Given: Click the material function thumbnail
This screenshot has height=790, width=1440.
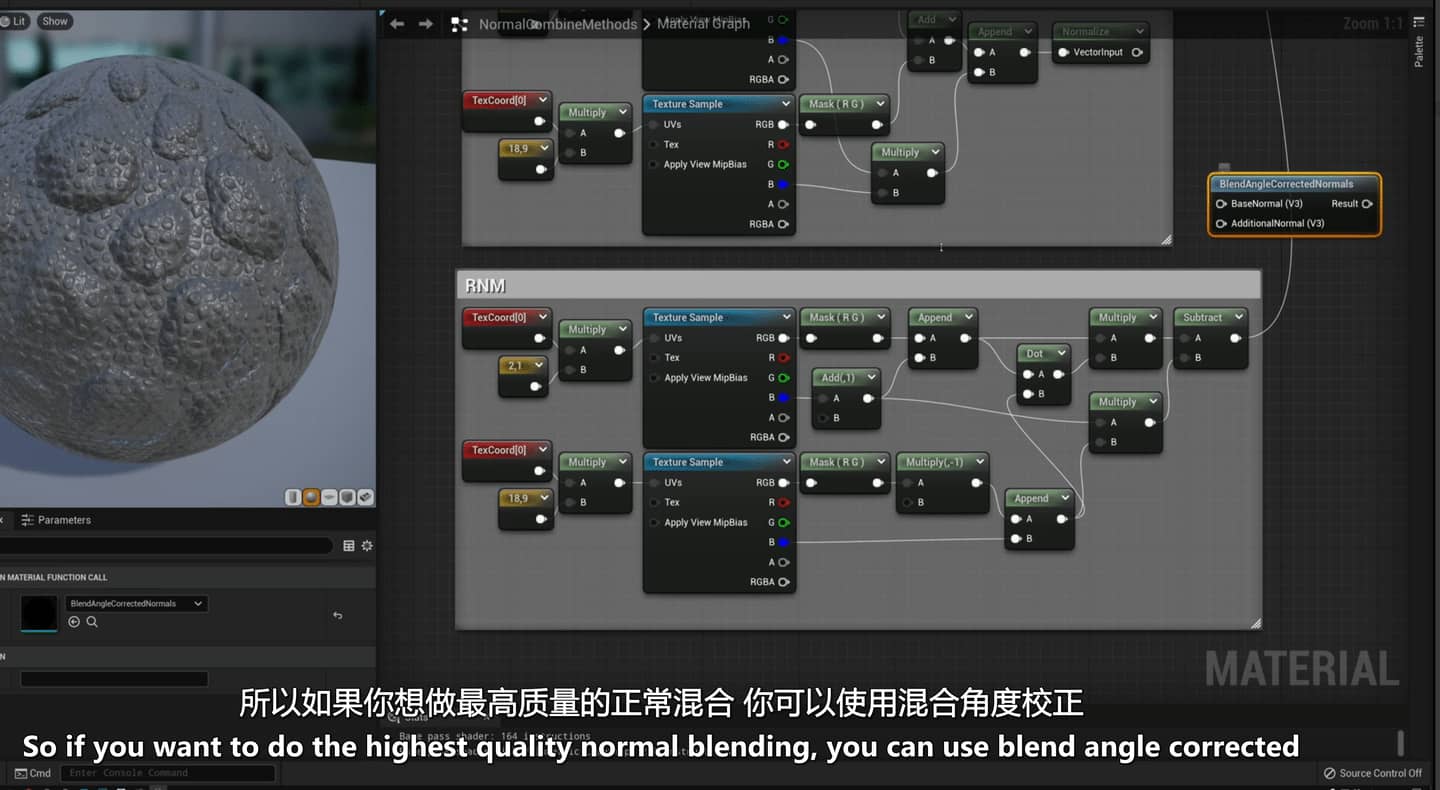Looking at the screenshot, I should coord(39,613).
